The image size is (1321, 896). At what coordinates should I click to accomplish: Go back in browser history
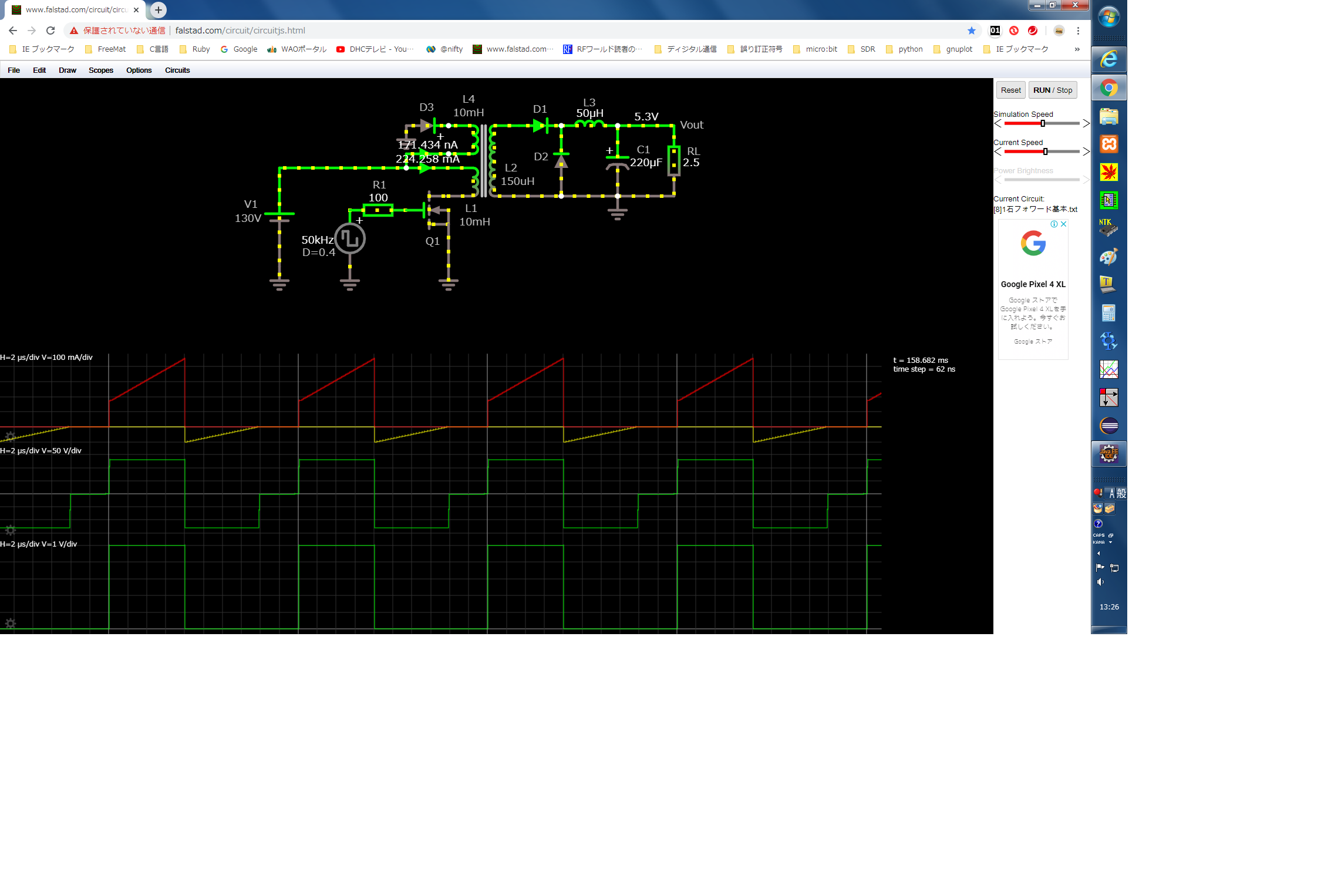(x=13, y=31)
